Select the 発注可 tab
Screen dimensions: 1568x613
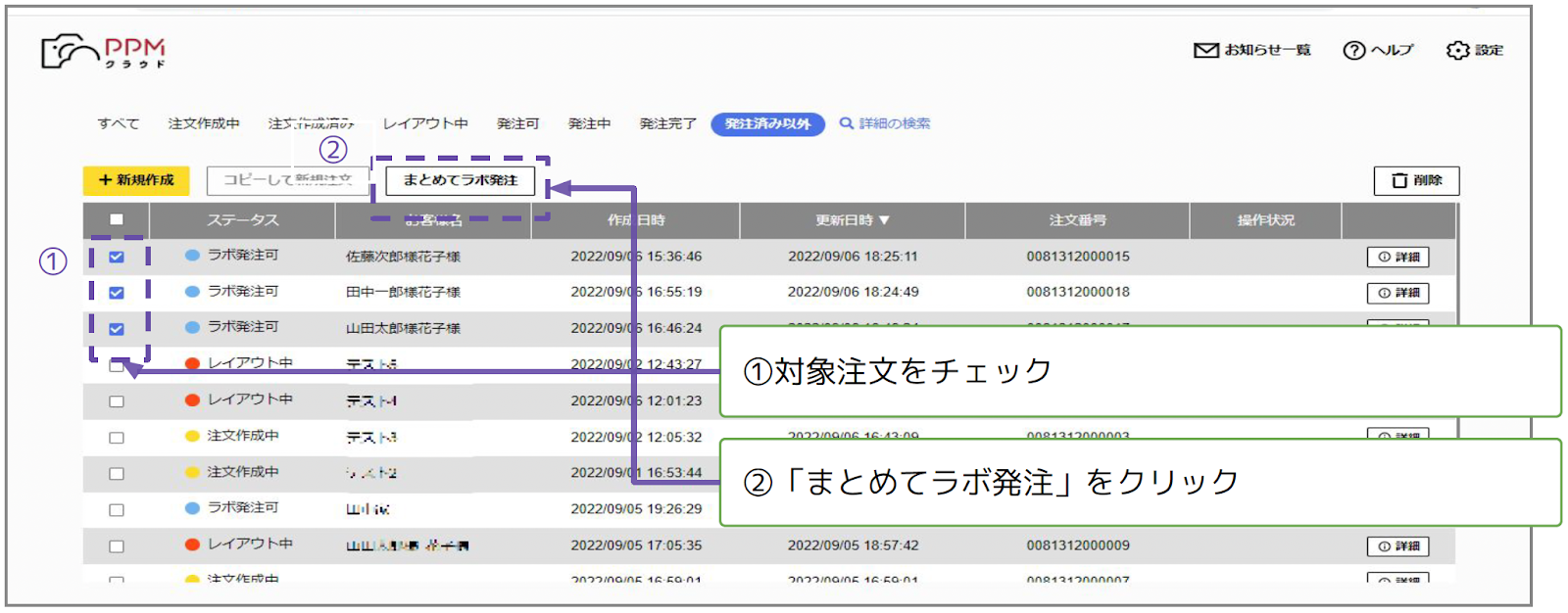[518, 123]
